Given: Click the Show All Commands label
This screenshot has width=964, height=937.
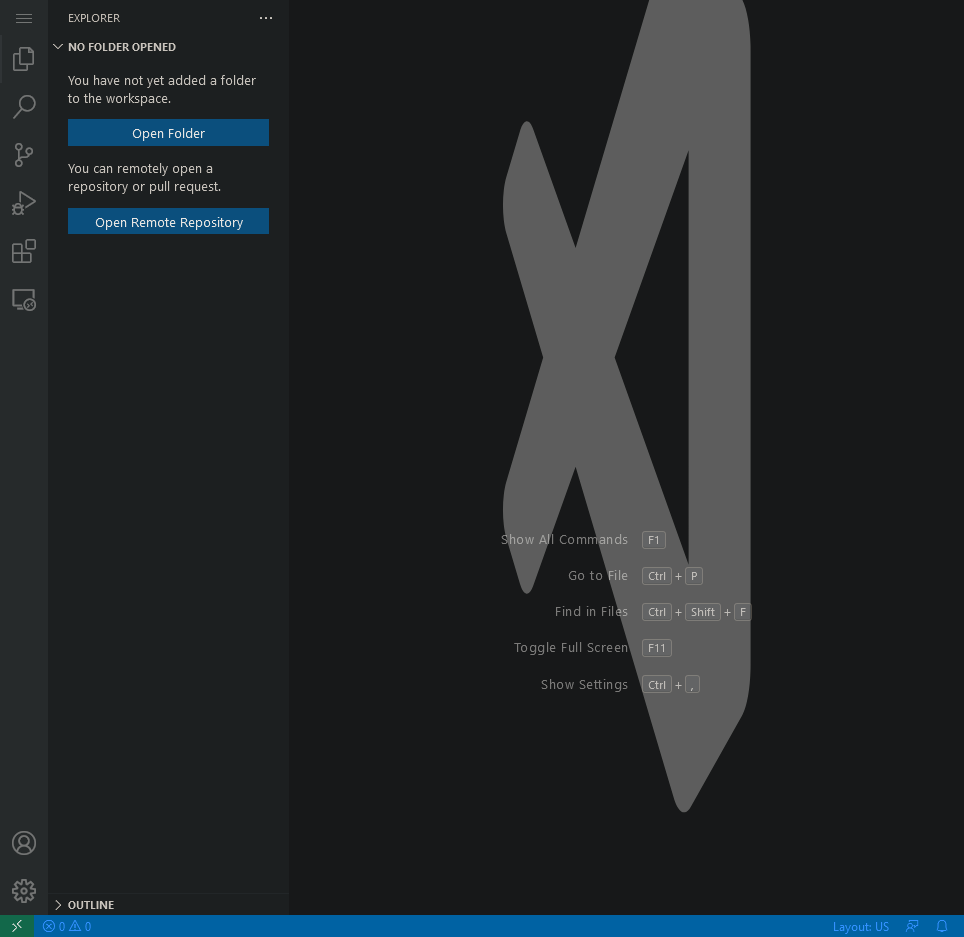Looking at the screenshot, I should (x=564, y=540).
